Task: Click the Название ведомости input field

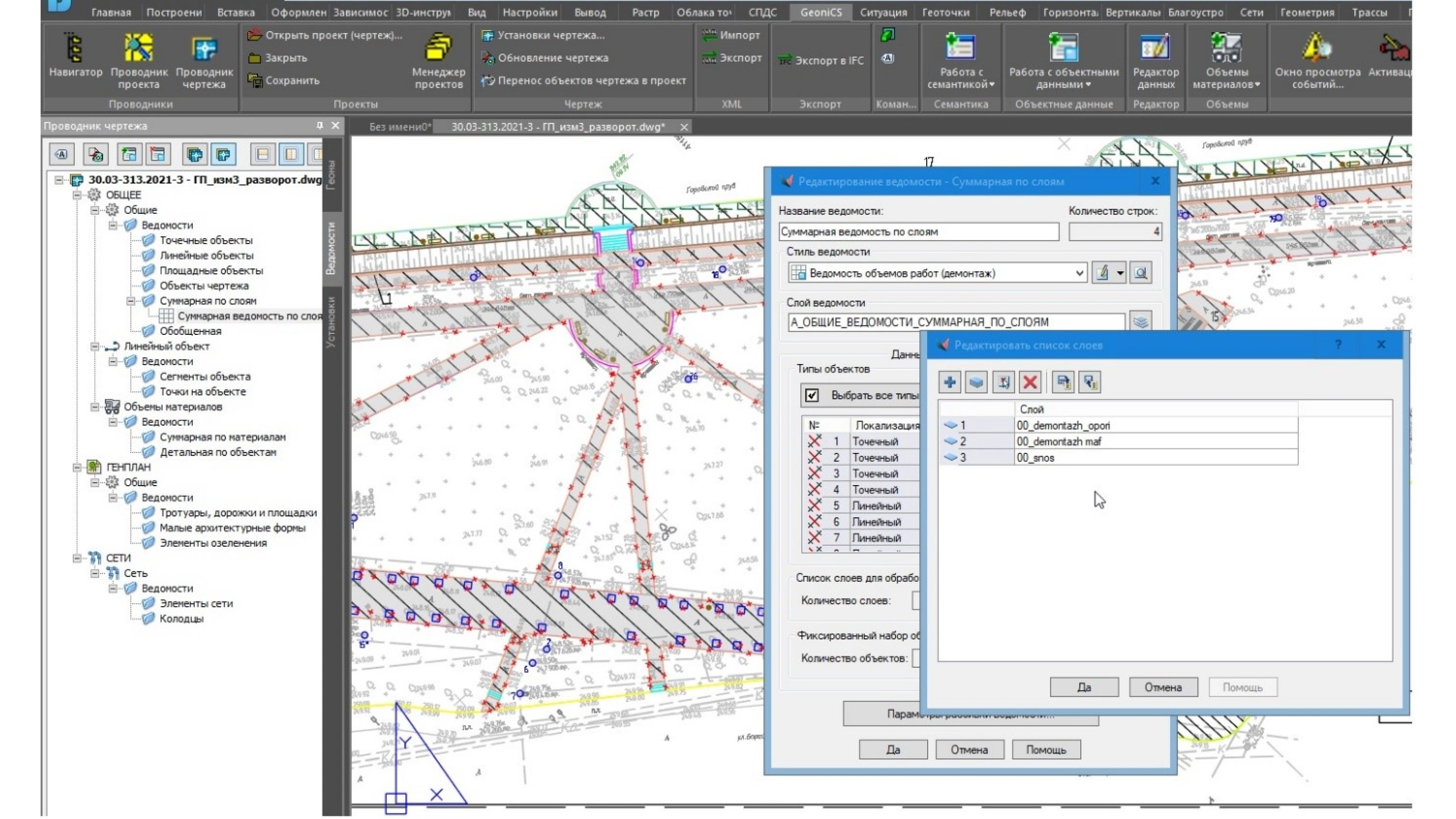Action: coord(918,232)
